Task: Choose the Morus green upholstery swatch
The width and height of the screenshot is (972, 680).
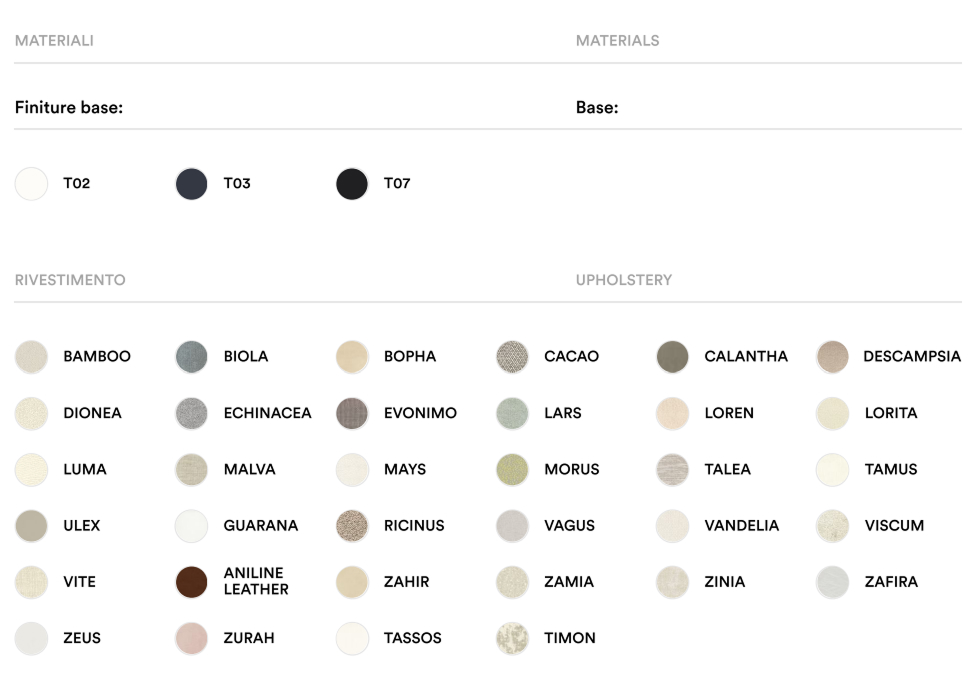Action: click(512, 469)
